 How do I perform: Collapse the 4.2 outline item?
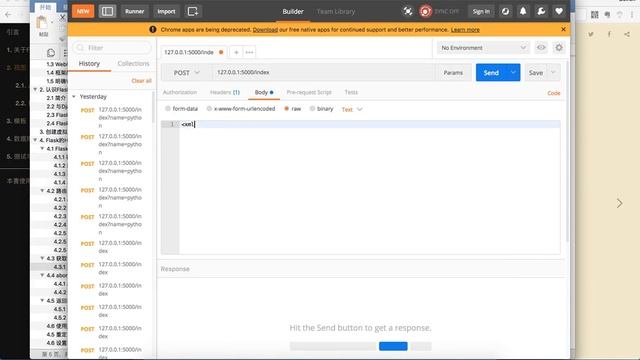[42, 191]
